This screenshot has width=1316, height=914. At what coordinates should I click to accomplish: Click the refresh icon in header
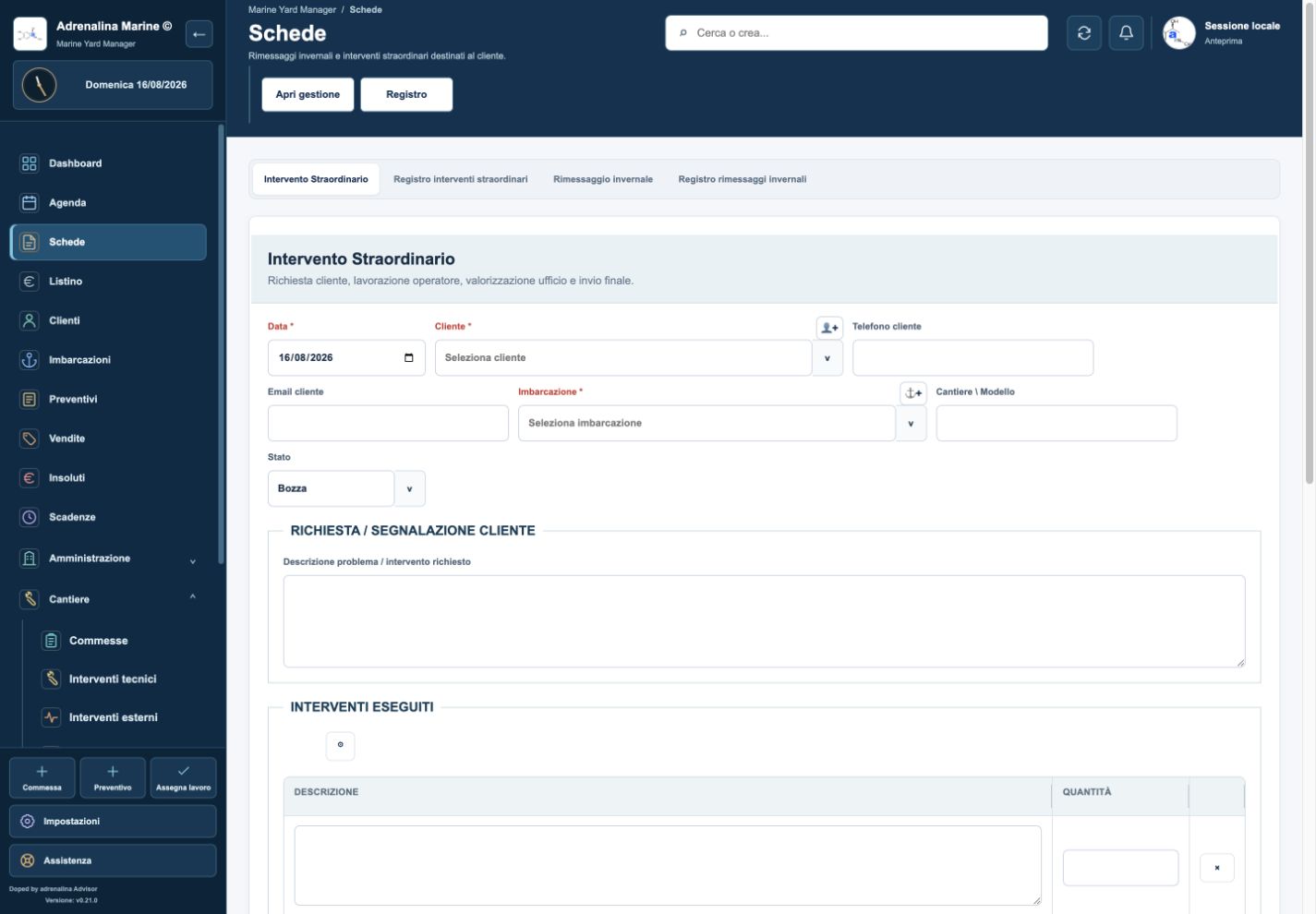(x=1084, y=33)
